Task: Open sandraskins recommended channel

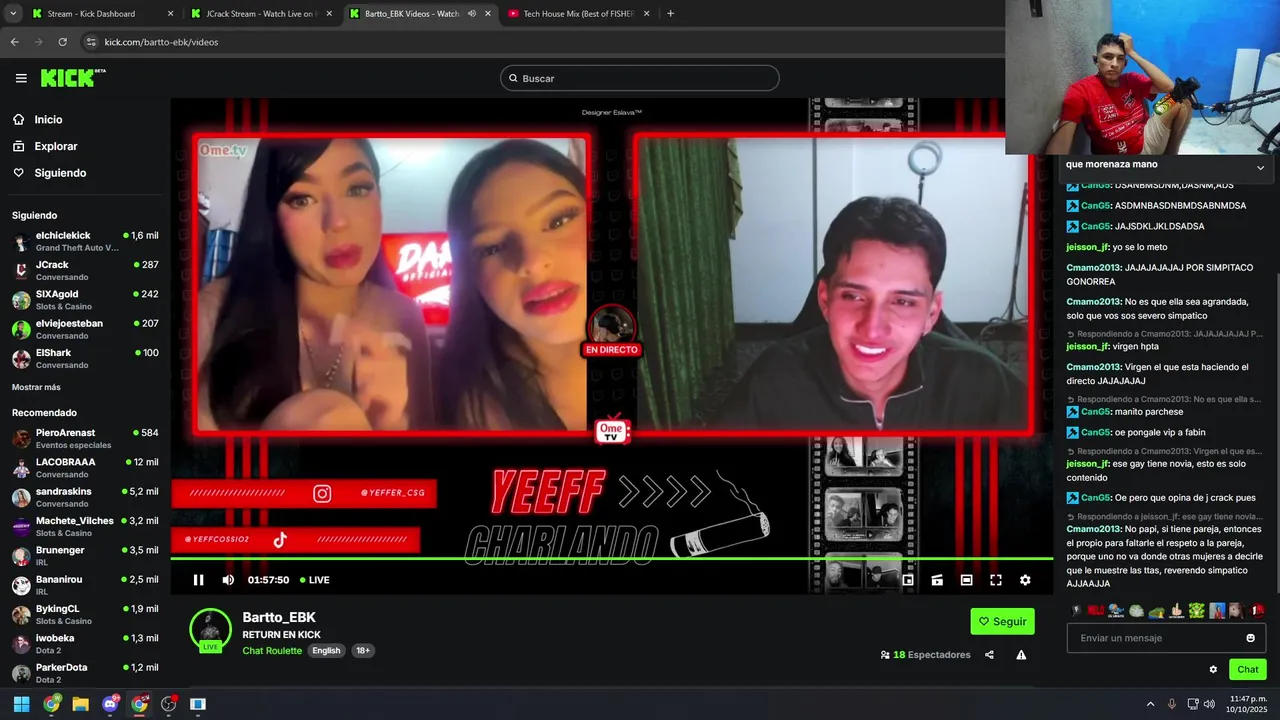Action: [x=85, y=497]
